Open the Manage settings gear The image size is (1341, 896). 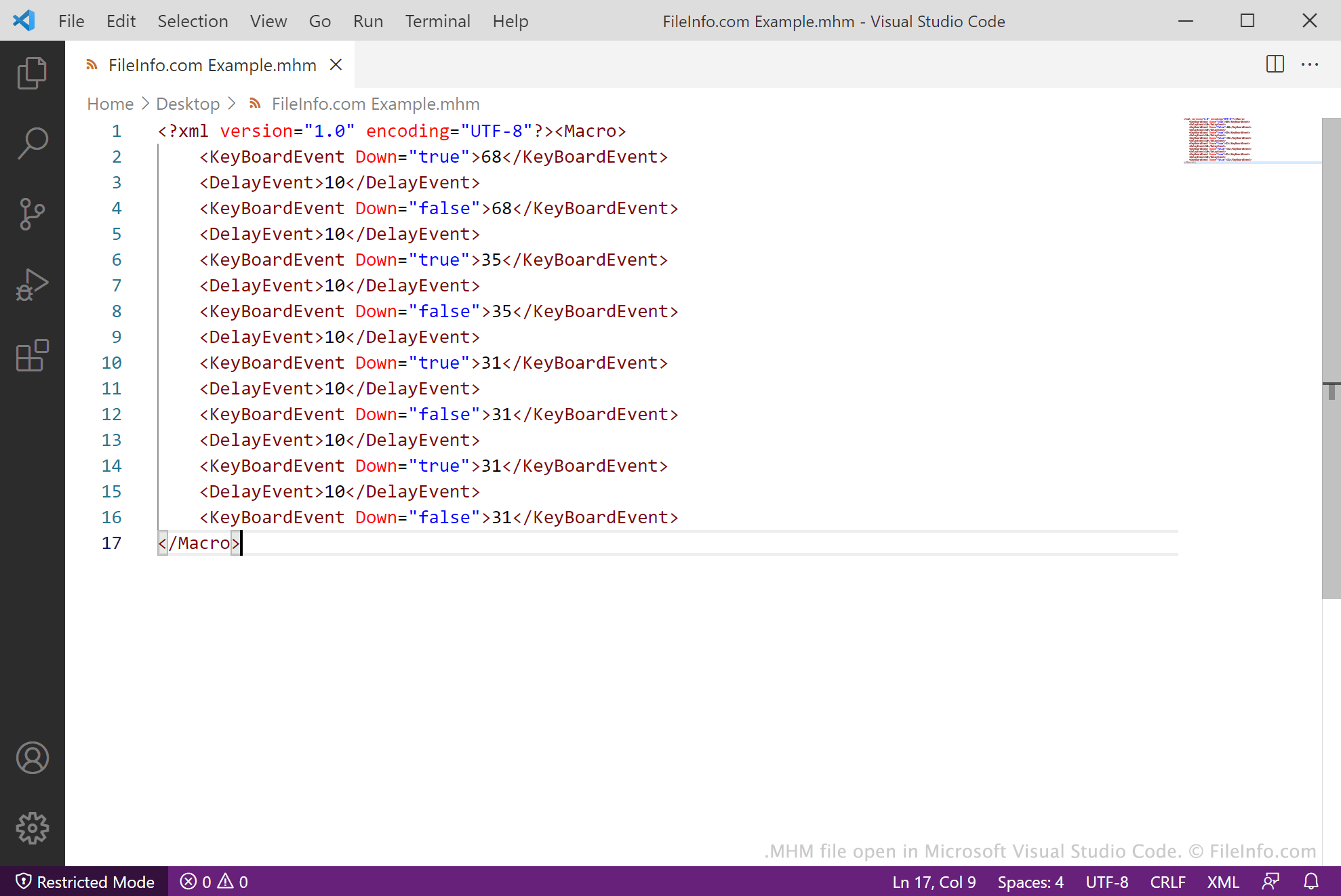31,828
